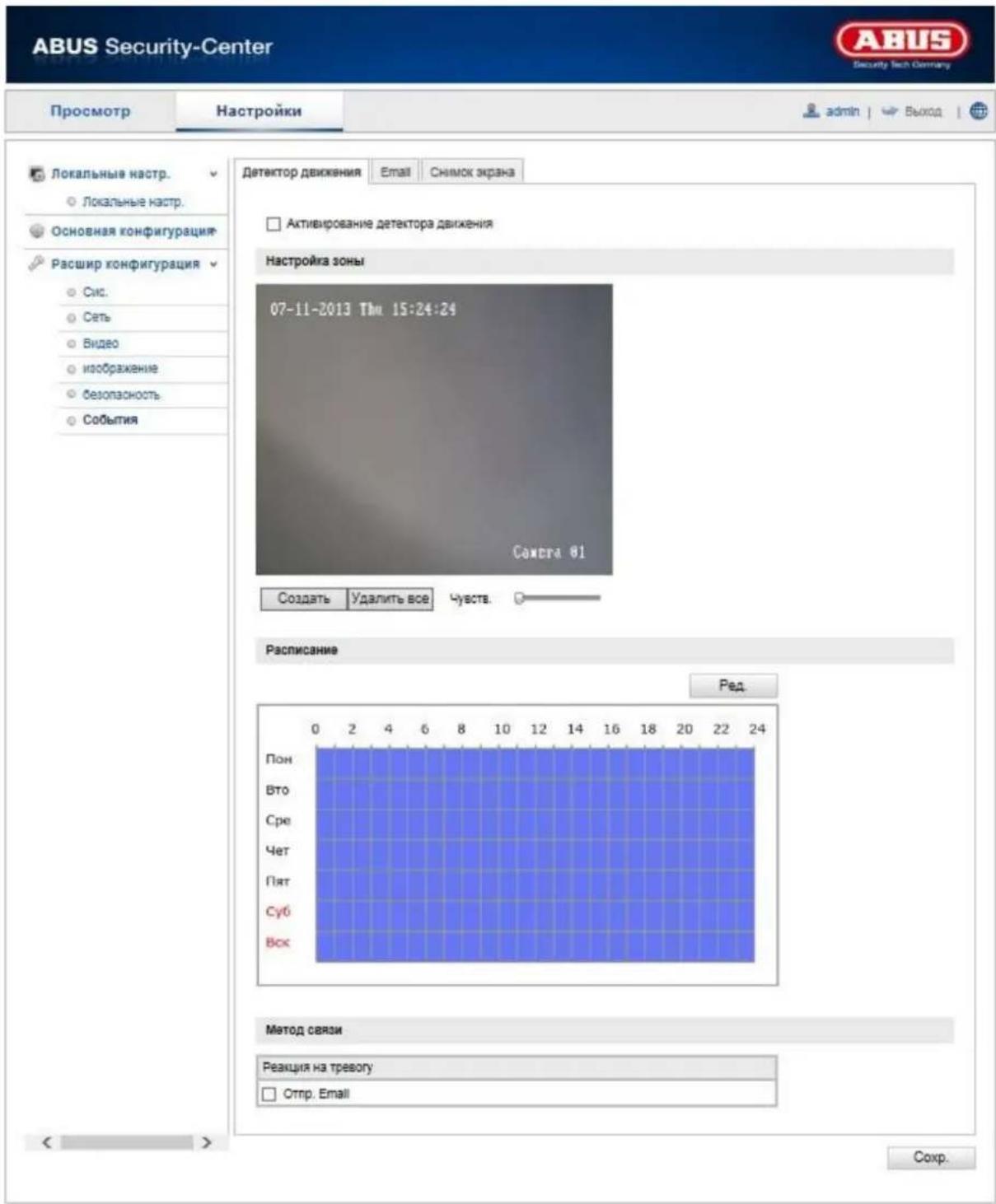Click the camera preview image
Viewport: 996px width, 1204px height.
point(434,429)
